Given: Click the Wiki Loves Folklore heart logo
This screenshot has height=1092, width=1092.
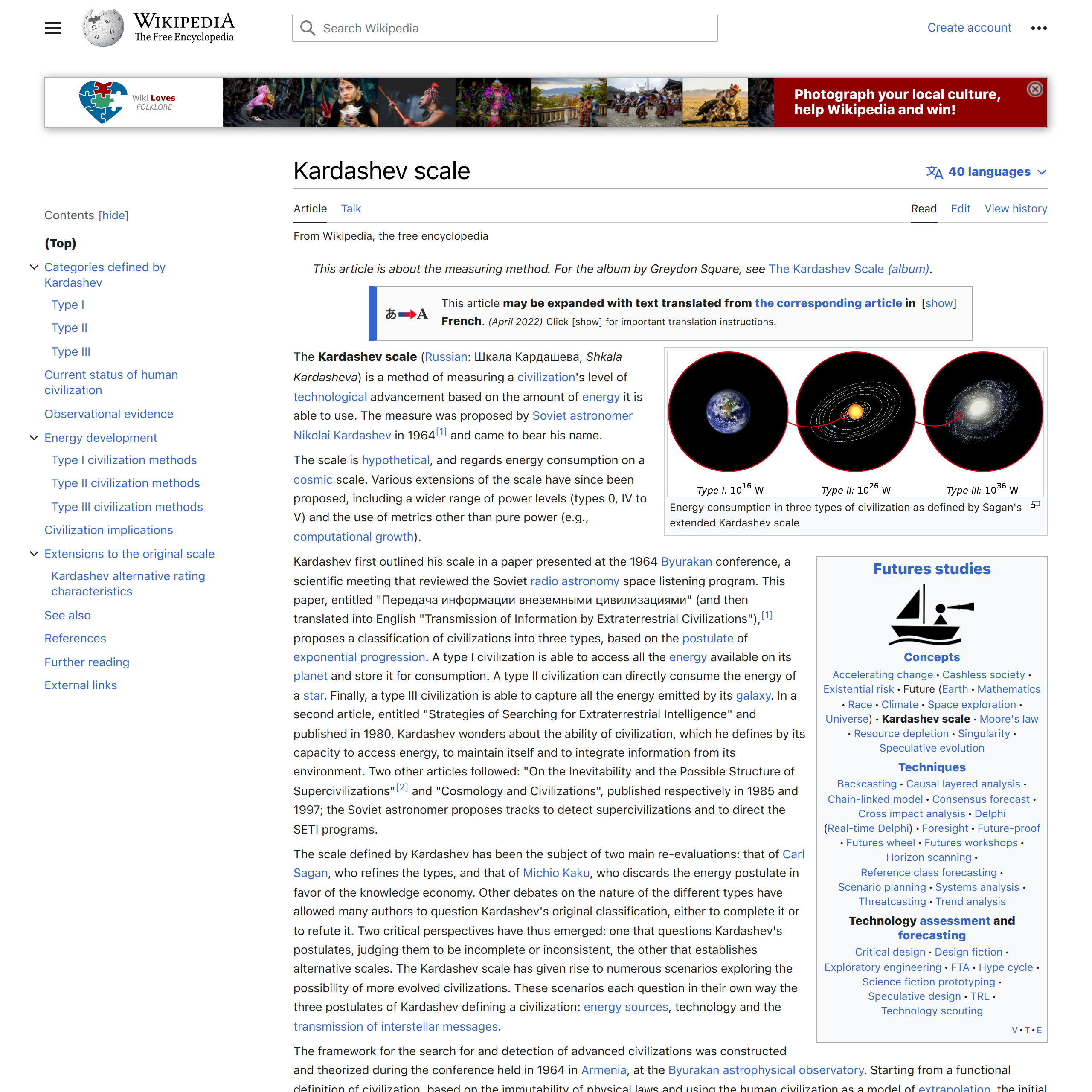Looking at the screenshot, I should [x=103, y=102].
